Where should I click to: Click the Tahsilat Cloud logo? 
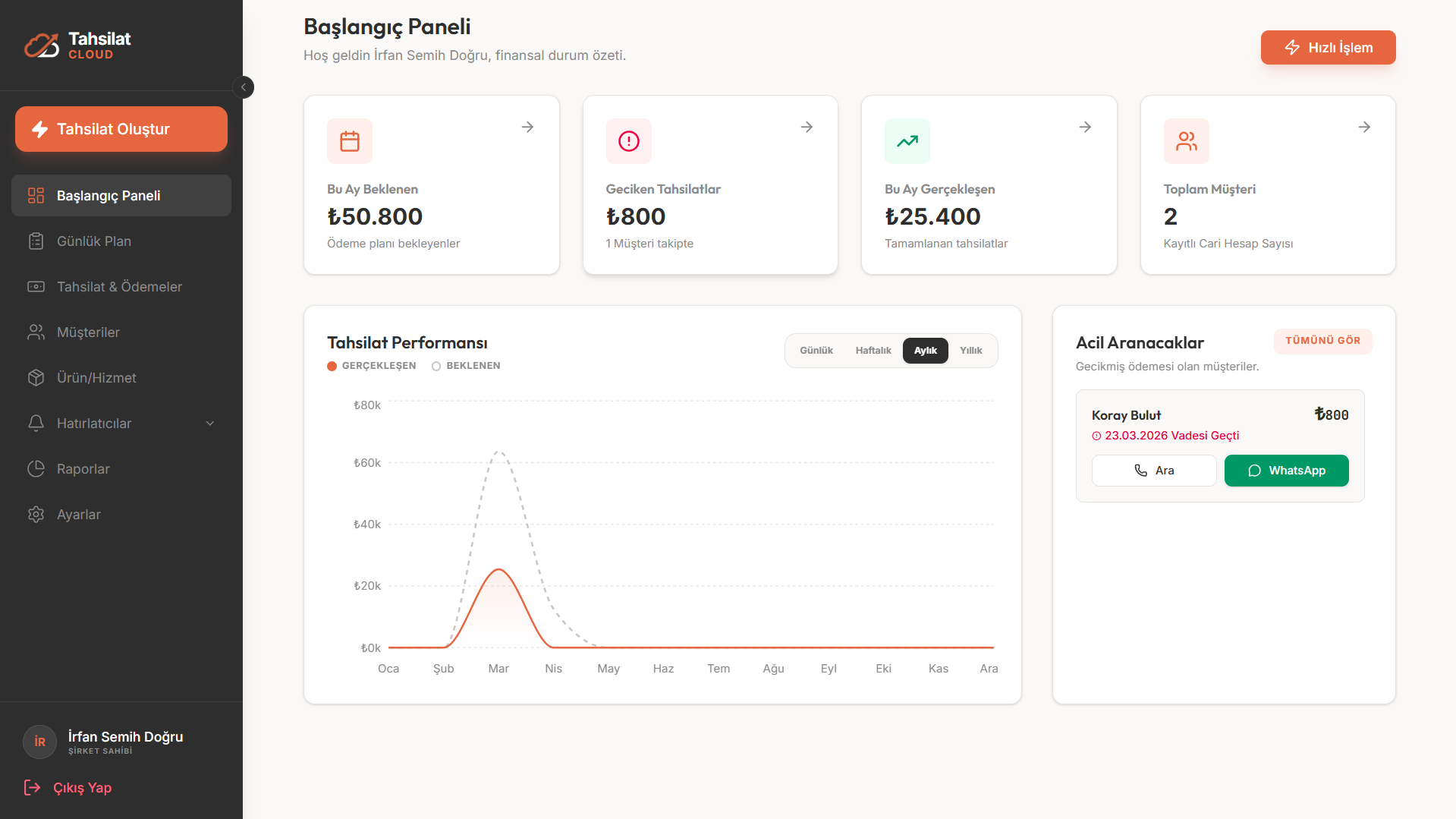coord(77,46)
